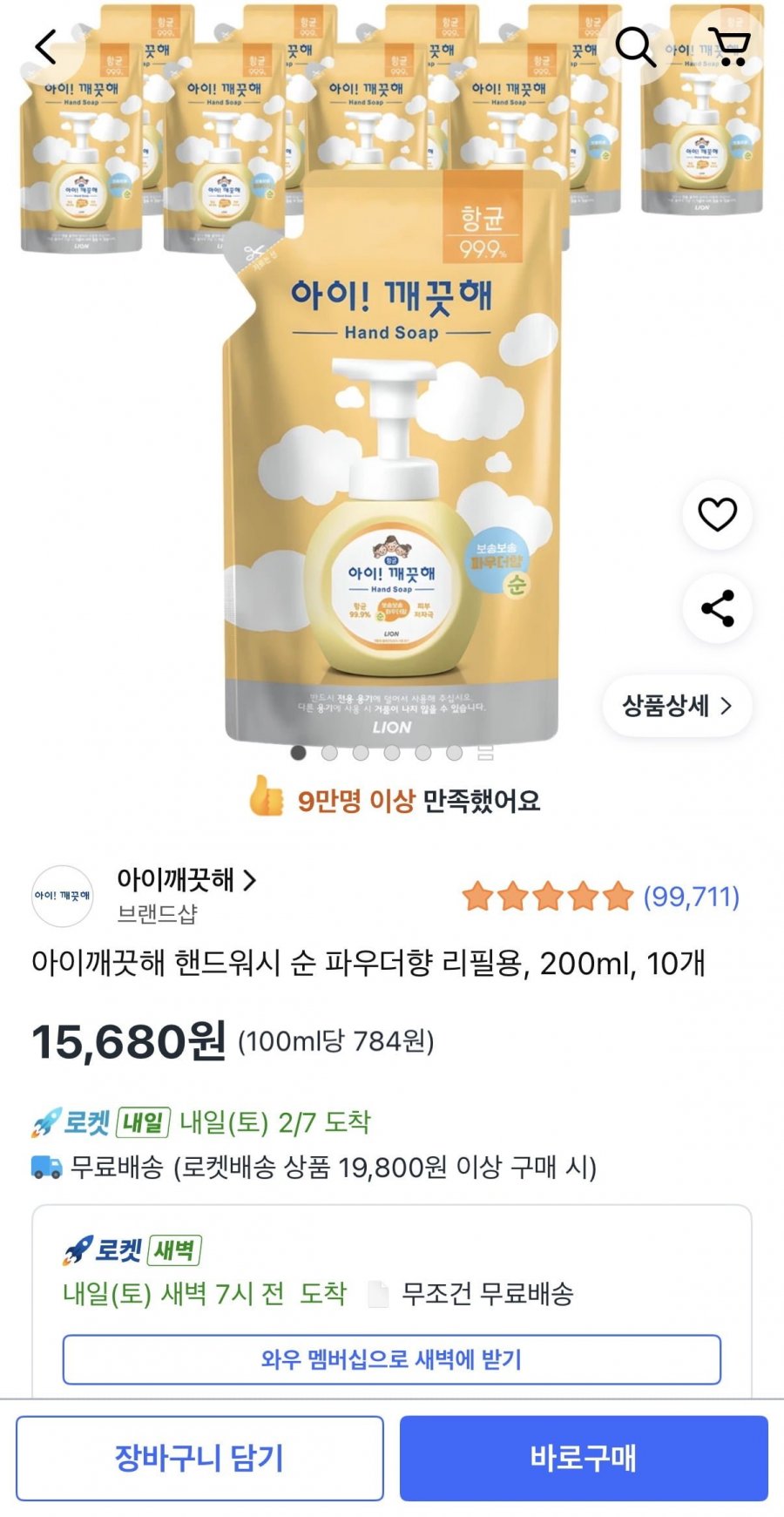Go back with the back arrow
The height and width of the screenshot is (1517, 784).
pos(45,47)
